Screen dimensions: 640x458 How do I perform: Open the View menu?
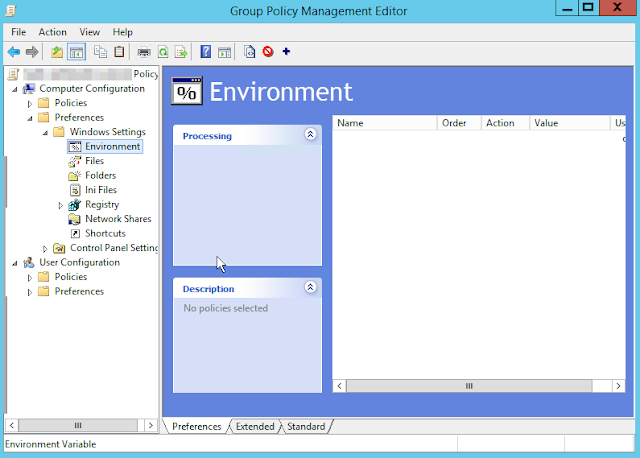point(89,32)
